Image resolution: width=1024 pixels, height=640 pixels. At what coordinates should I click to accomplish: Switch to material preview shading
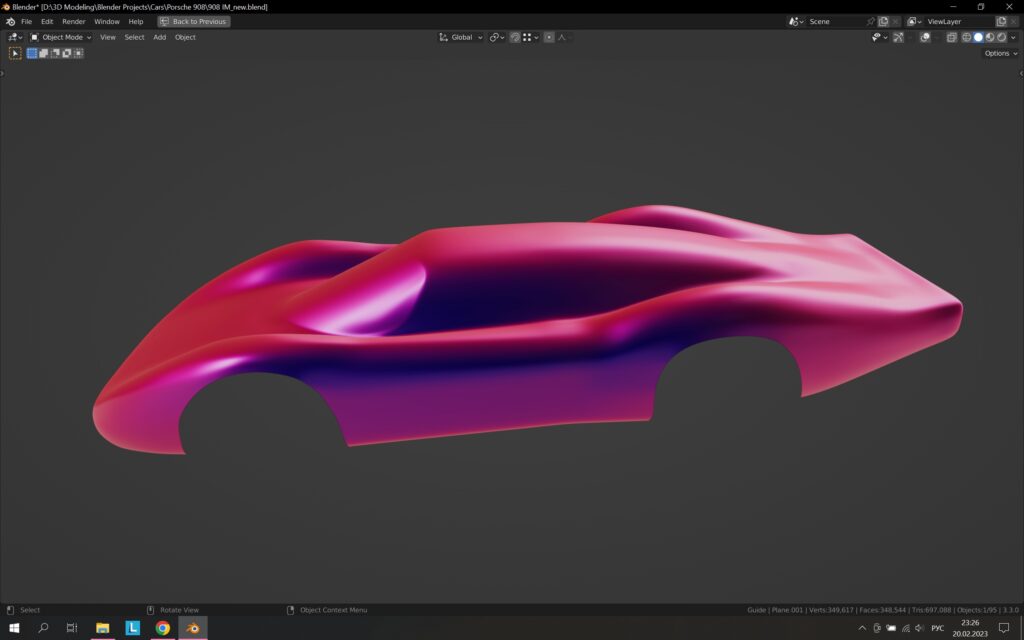(990, 37)
